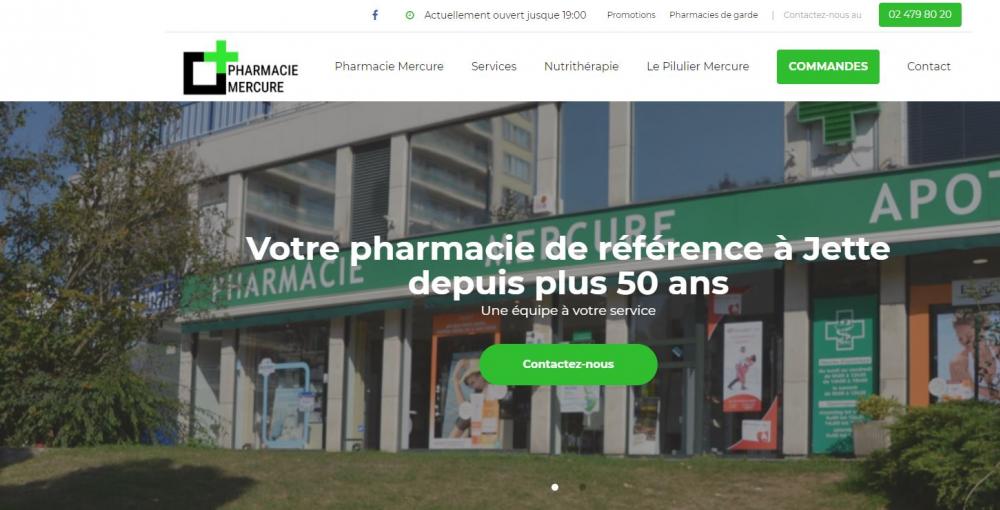
Task: Open Le Pilulier Mercure menu item
Action: [x=698, y=66]
